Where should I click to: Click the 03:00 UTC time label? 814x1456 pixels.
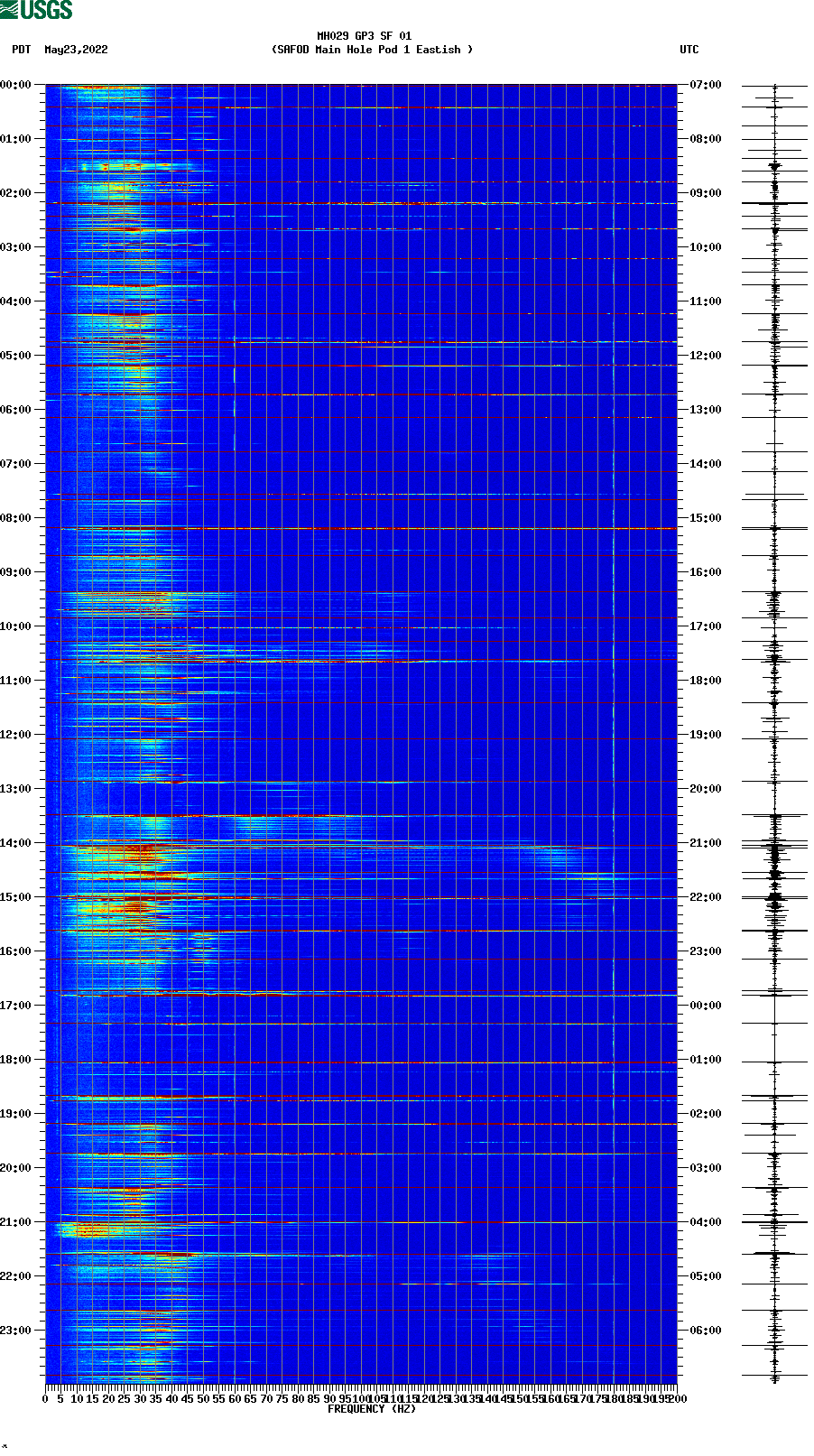point(706,1168)
